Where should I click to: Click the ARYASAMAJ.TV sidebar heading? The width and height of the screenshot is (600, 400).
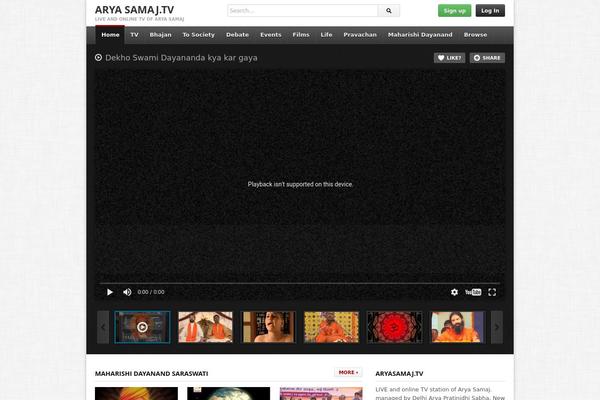(x=399, y=374)
